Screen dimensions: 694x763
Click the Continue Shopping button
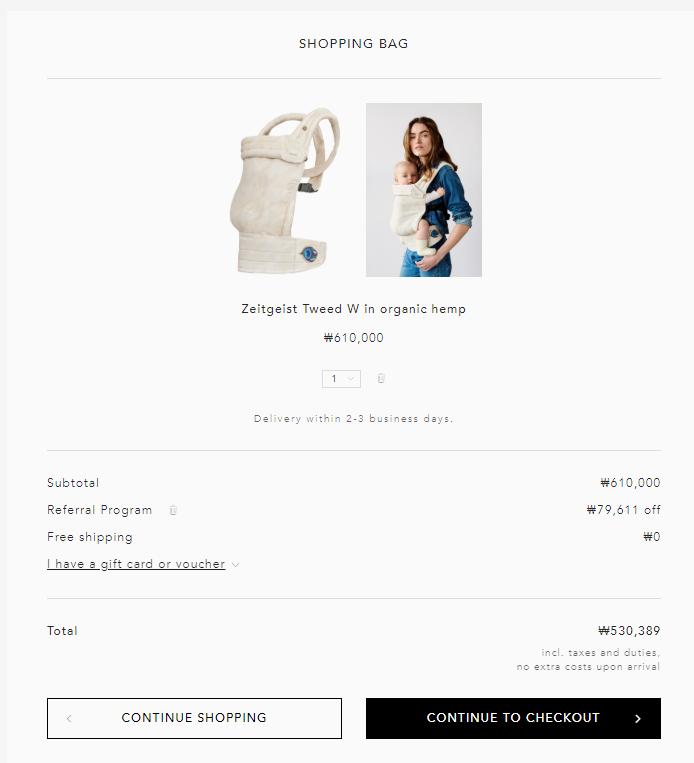click(x=194, y=718)
